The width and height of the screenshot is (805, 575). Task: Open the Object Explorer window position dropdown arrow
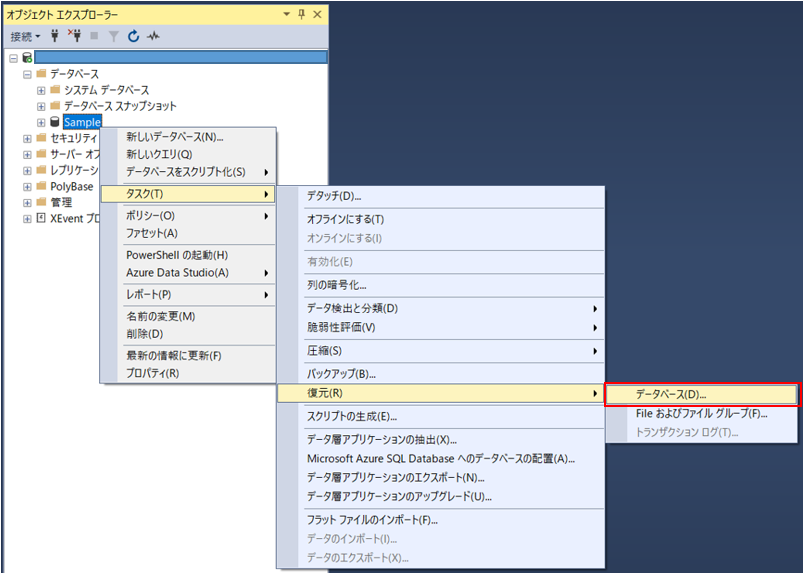[286, 14]
